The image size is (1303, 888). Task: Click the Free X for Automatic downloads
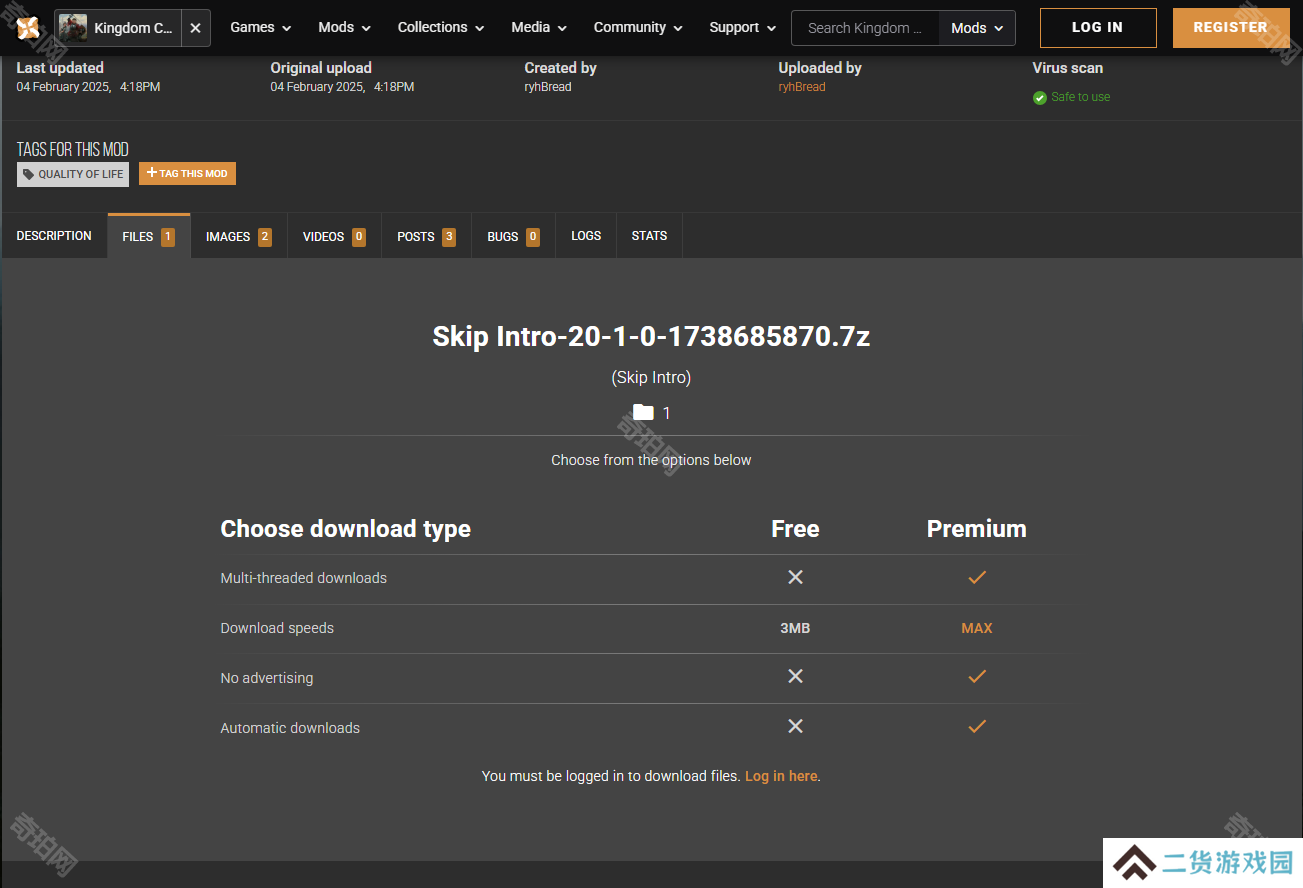(795, 726)
